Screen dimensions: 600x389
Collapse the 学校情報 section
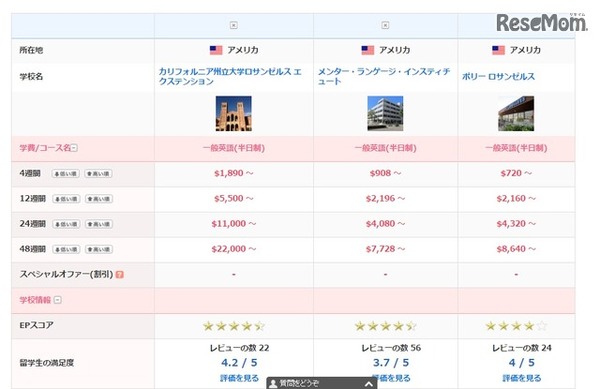point(57,300)
